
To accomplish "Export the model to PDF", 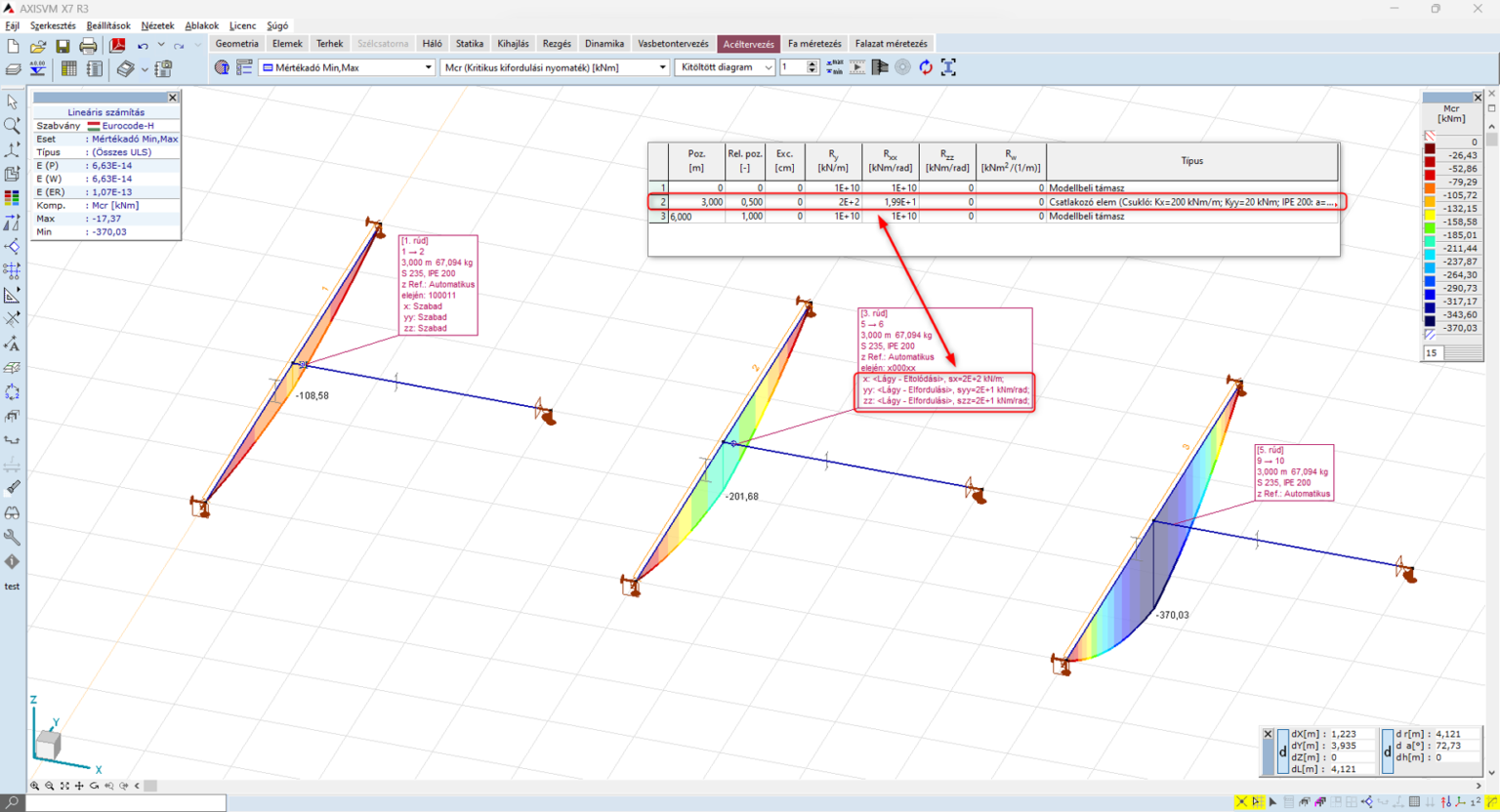I will [x=116, y=44].
